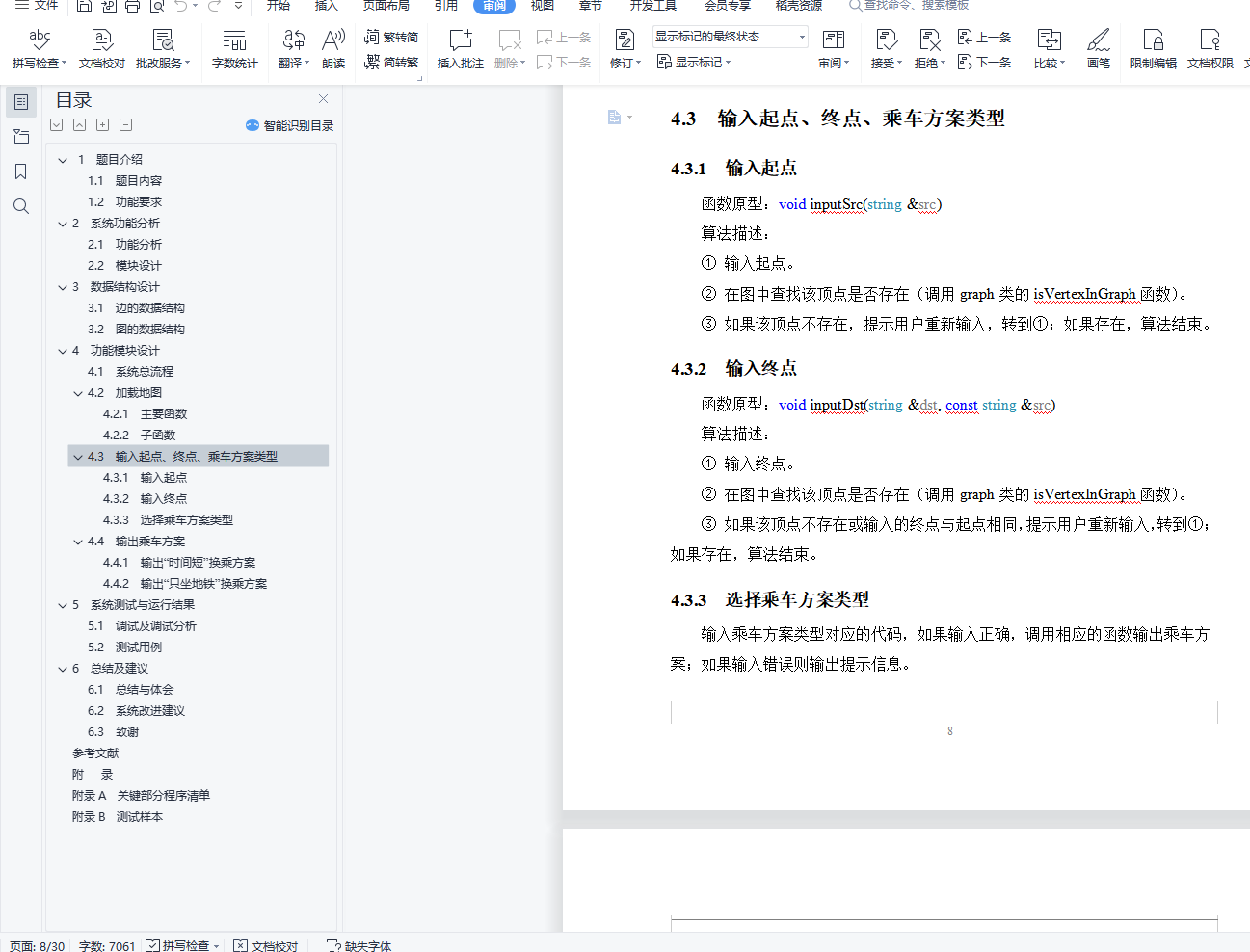This screenshot has width=1250, height=952.
Task: Run 文档校对 document proofreading
Action: (102, 49)
